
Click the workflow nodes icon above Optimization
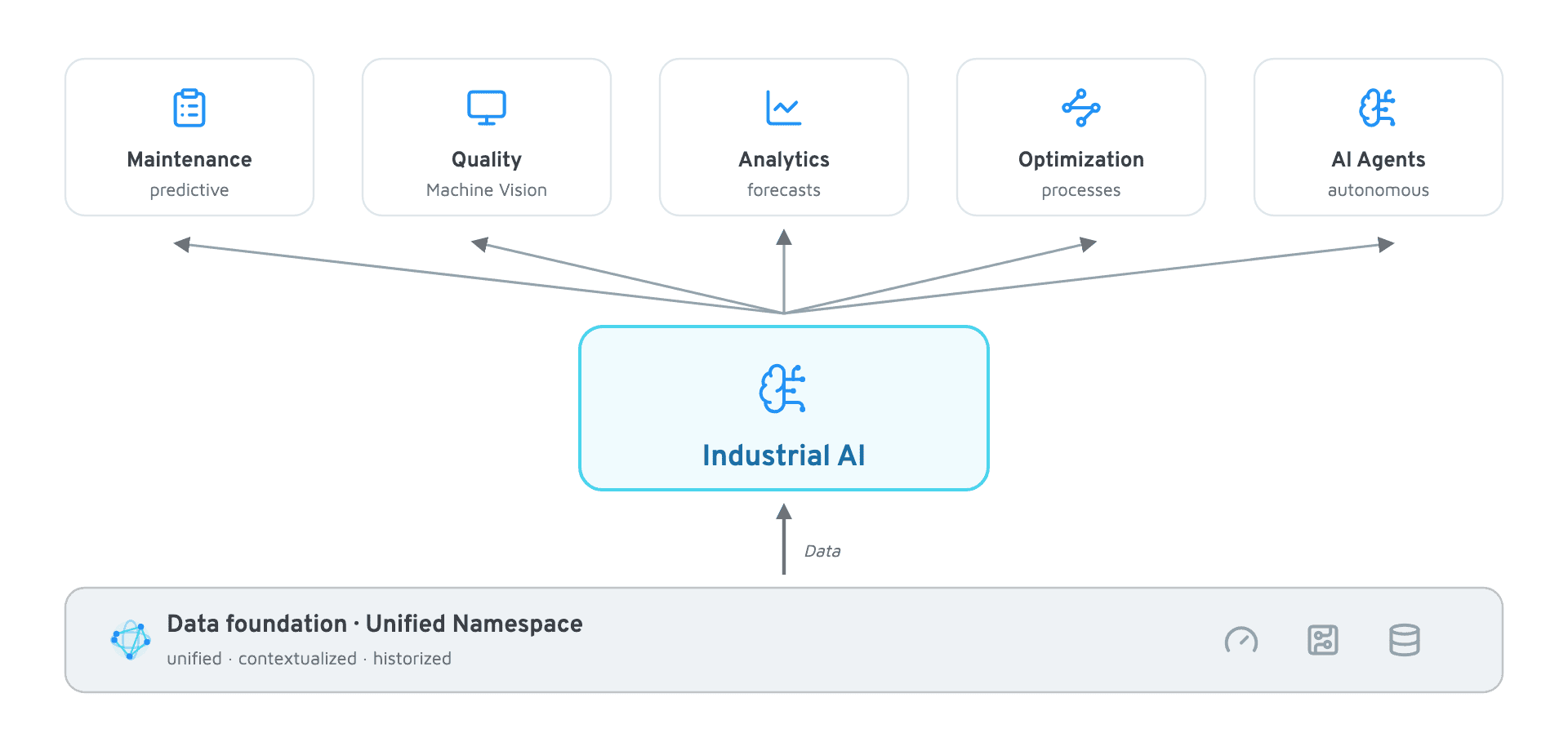tap(1081, 108)
